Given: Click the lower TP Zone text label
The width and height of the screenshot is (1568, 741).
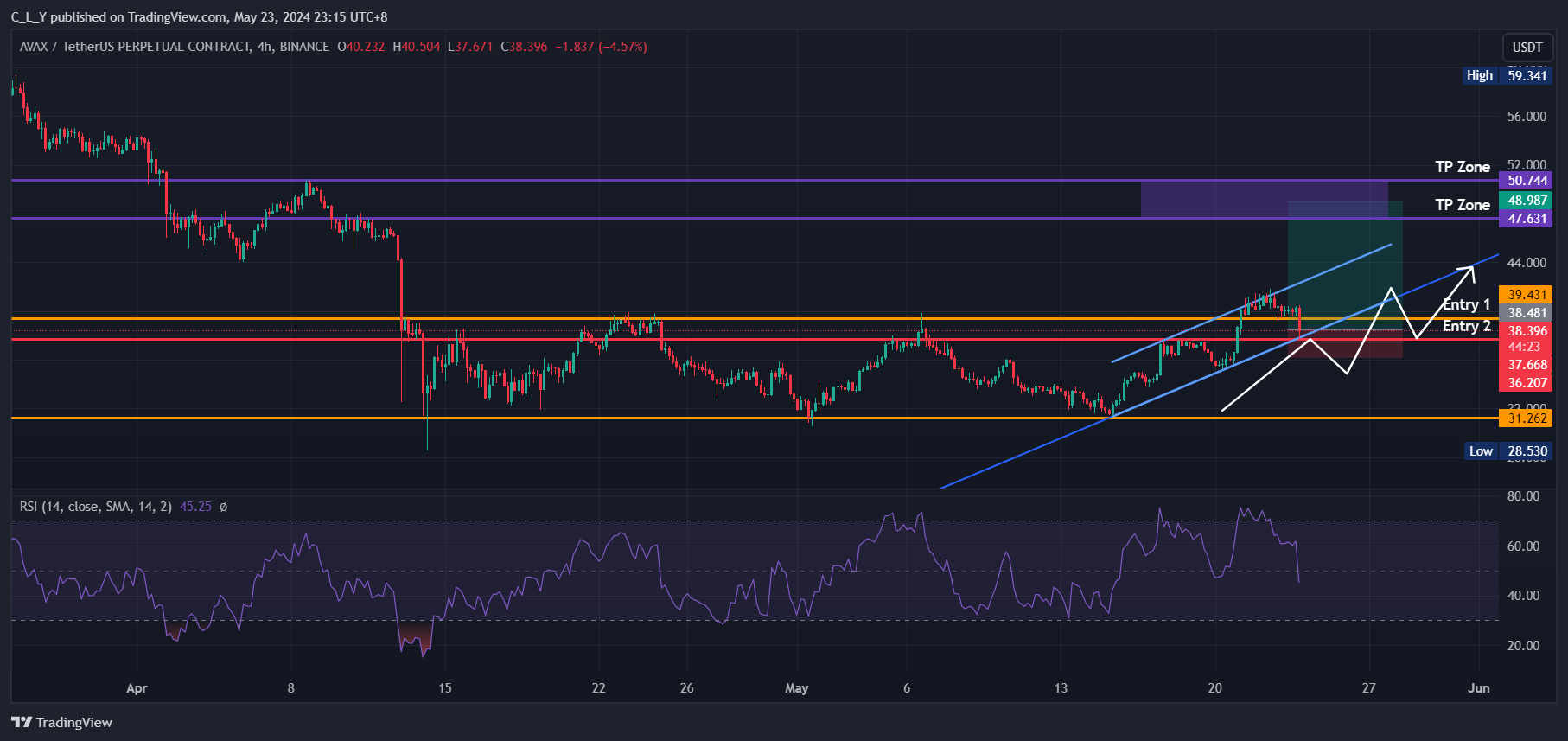Looking at the screenshot, I should click(1463, 205).
